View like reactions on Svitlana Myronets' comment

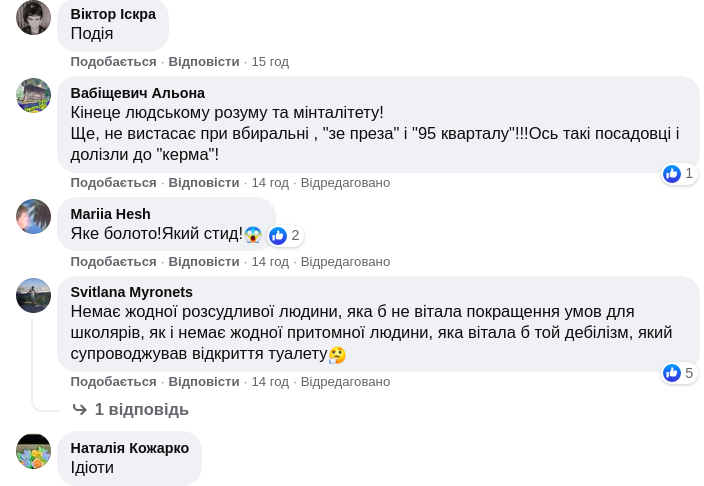pos(679,373)
